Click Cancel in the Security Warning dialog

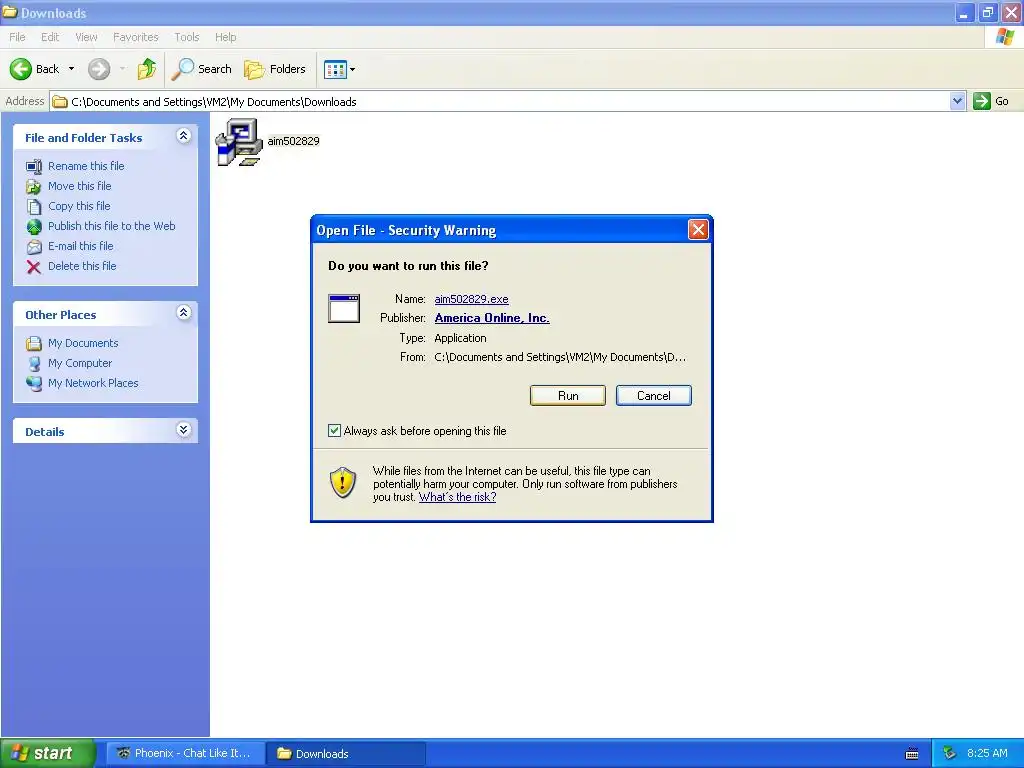[x=653, y=396]
